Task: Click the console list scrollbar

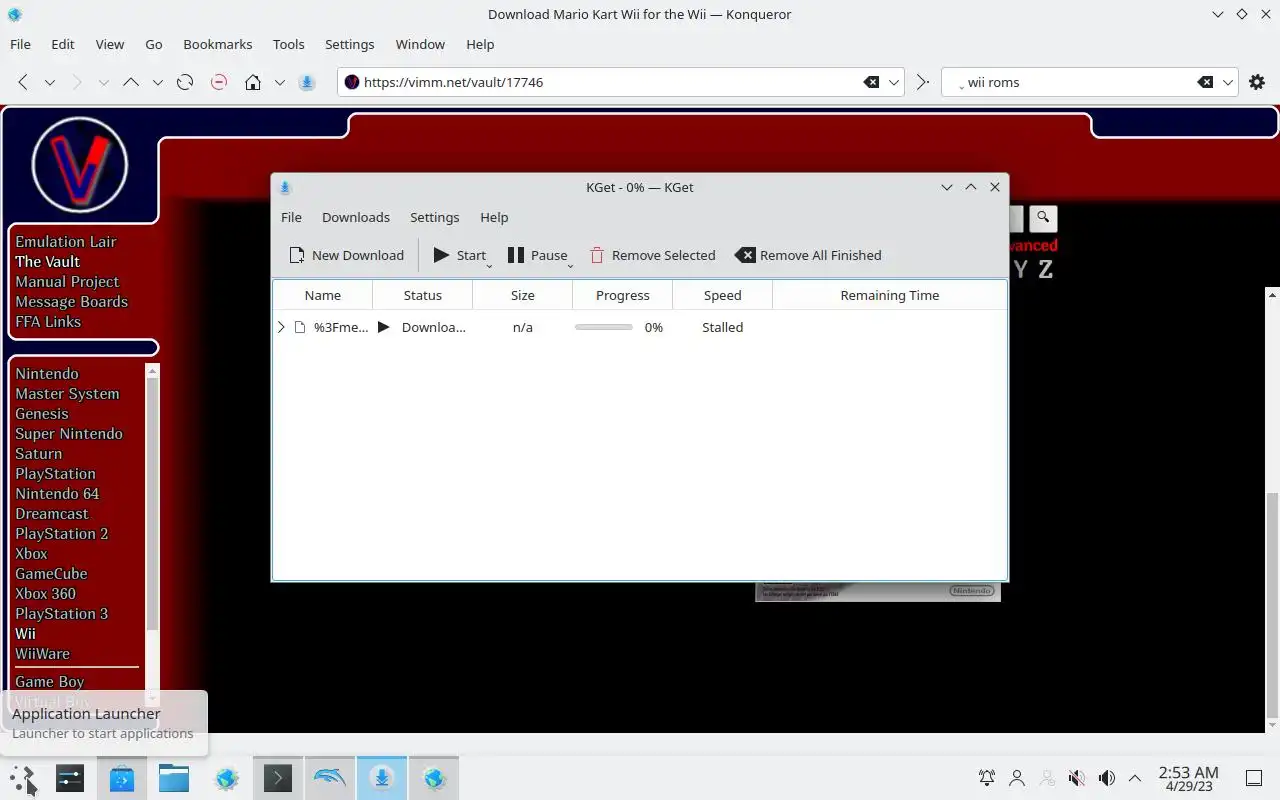Action: pyautogui.click(x=152, y=503)
